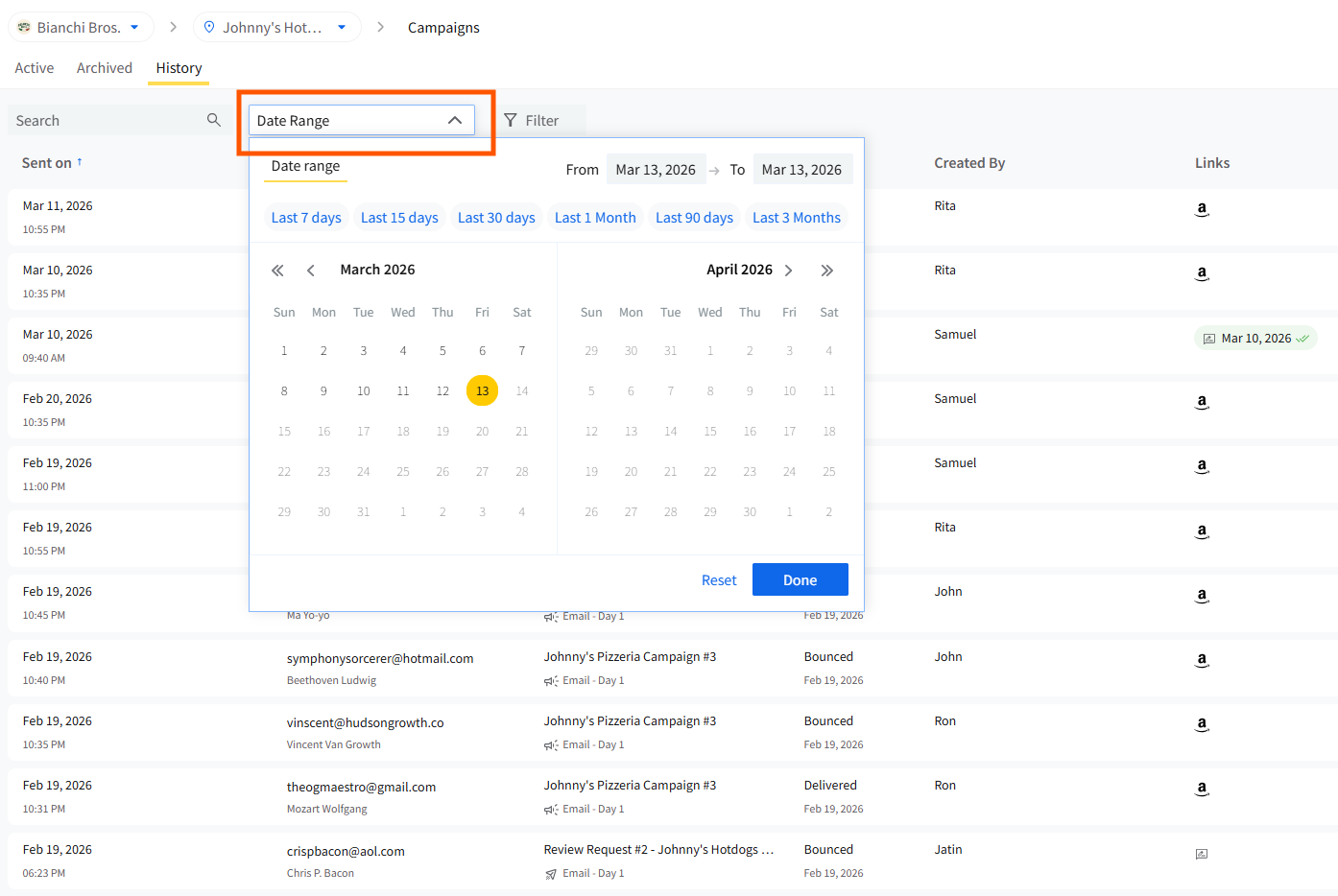The width and height of the screenshot is (1338, 896).
Task: Click March 2026 month title
Action: click(377, 270)
